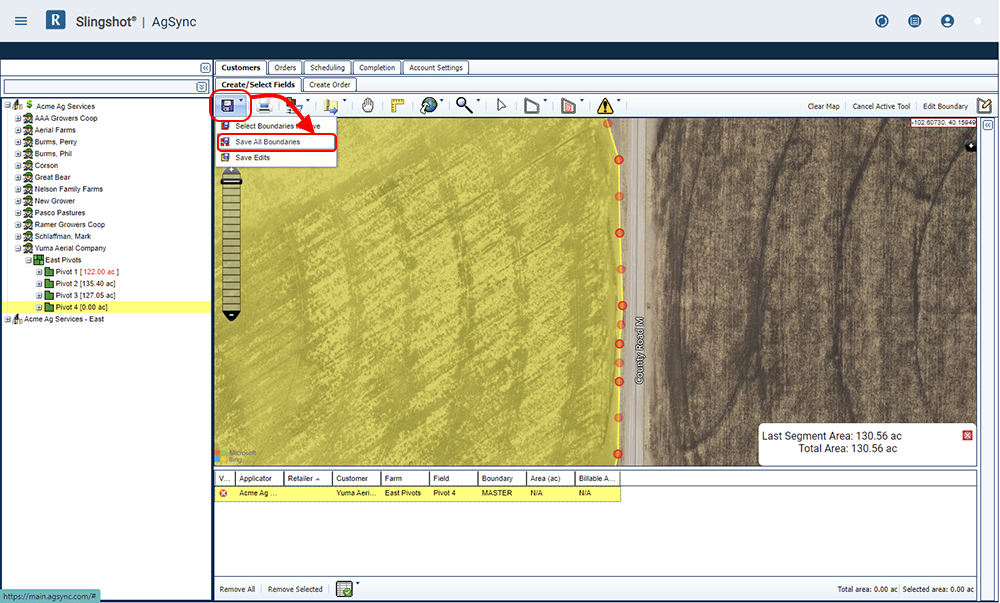
Task: Click the Clear Map button
Action: [x=823, y=106]
